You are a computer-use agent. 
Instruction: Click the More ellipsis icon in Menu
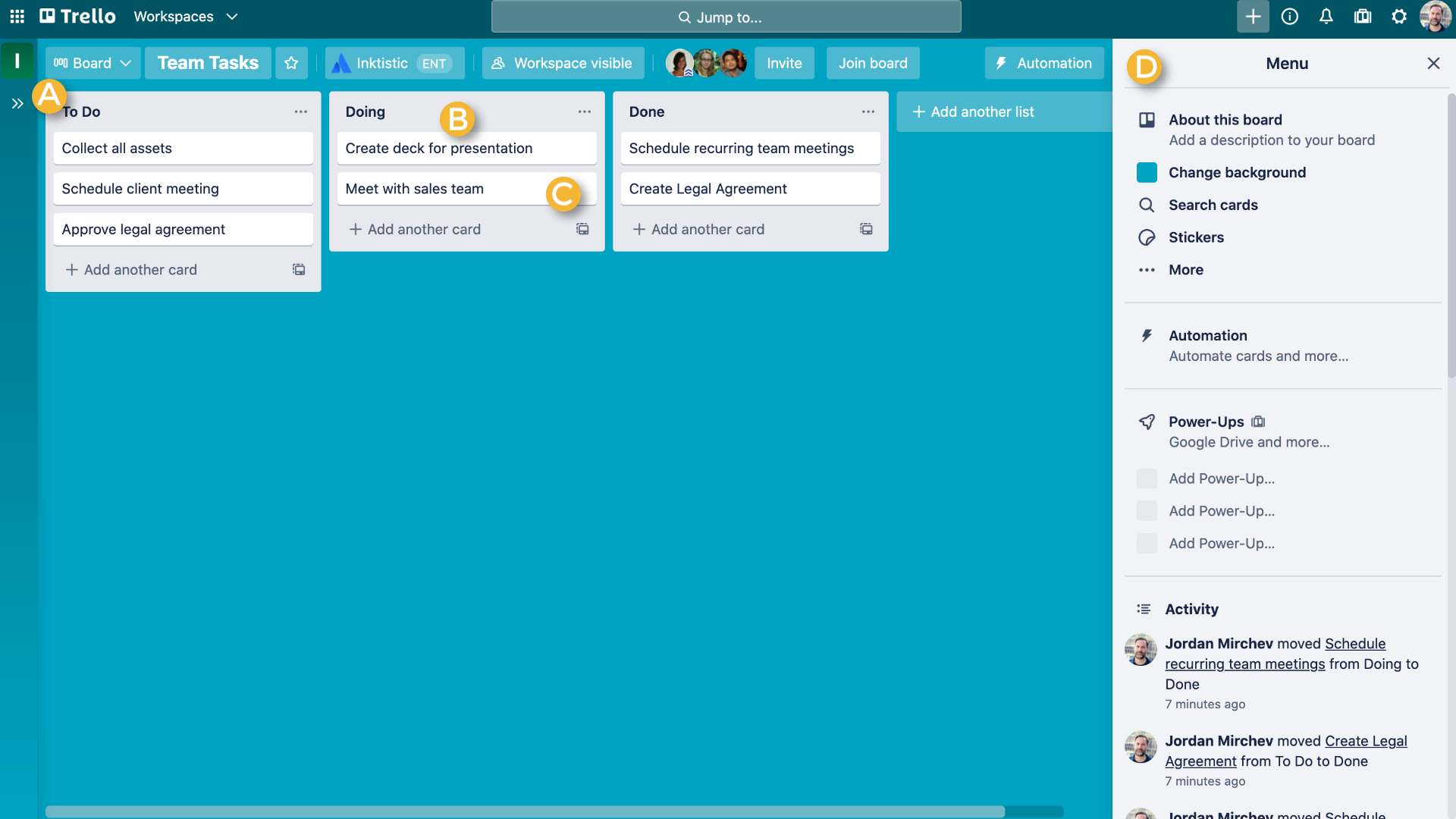[1147, 270]
